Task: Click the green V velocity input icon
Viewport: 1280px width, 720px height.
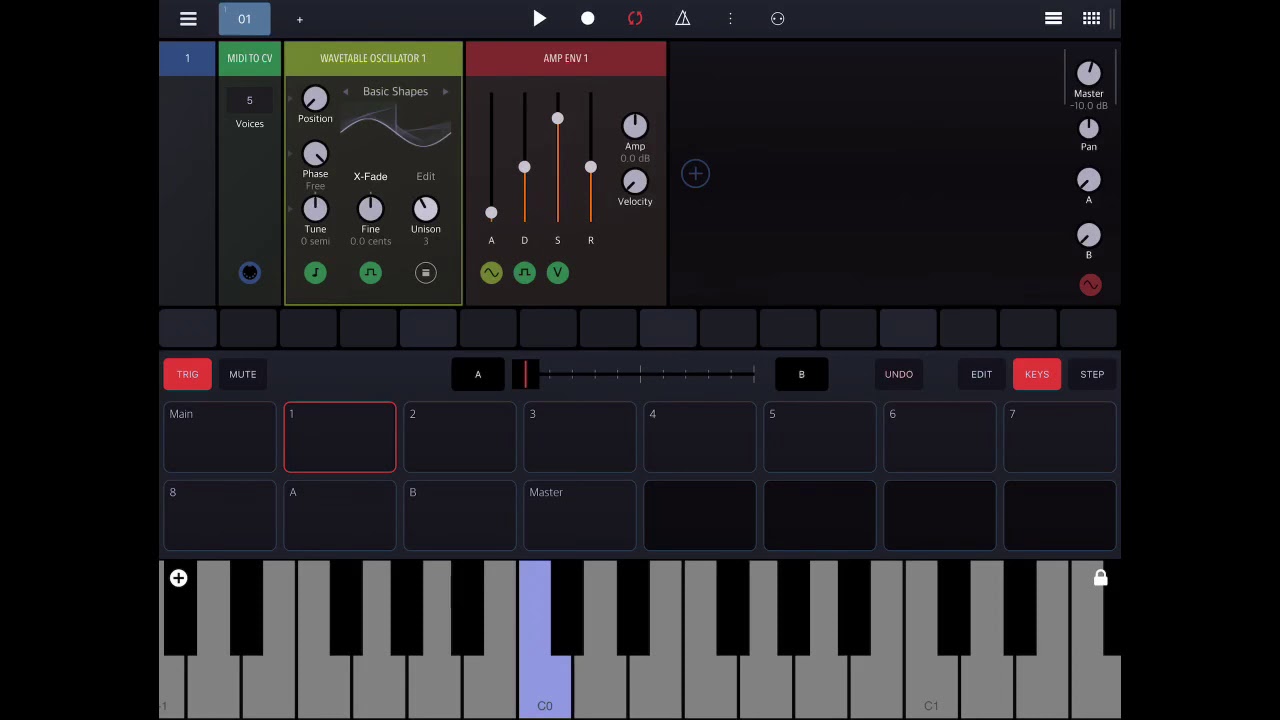Action: (557, 272)
